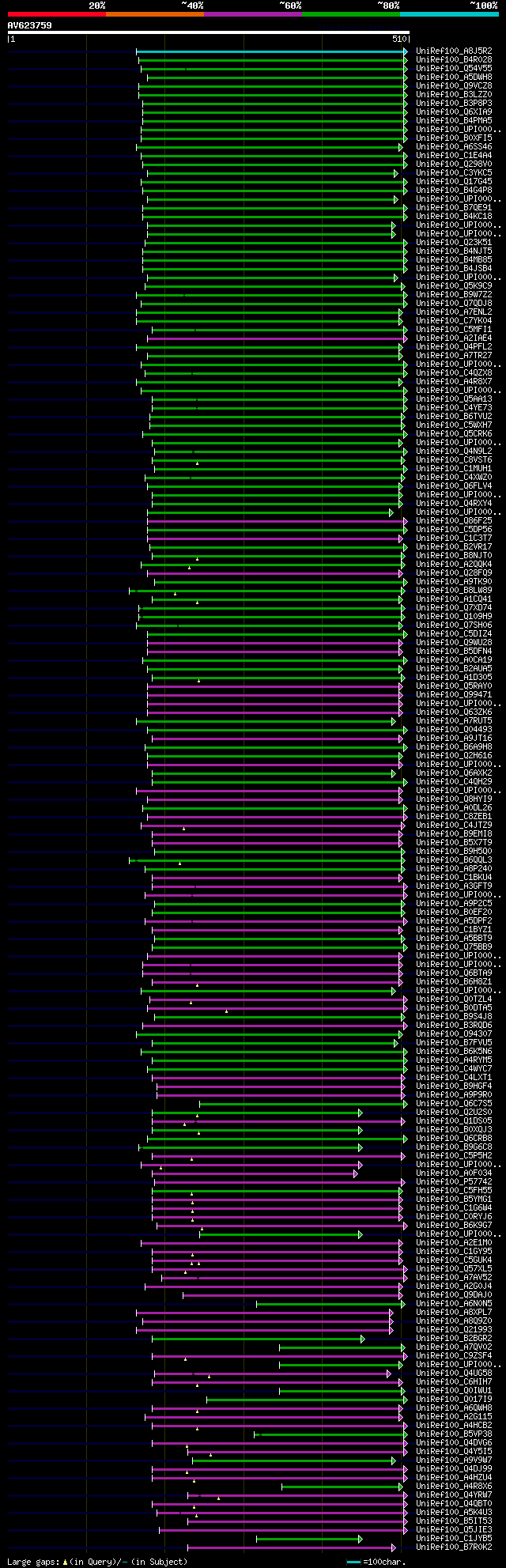Click the purple alignment bar of UniRef100_A2IAE4
Screen dimensions: 506x1568
(x=276, y=338)
